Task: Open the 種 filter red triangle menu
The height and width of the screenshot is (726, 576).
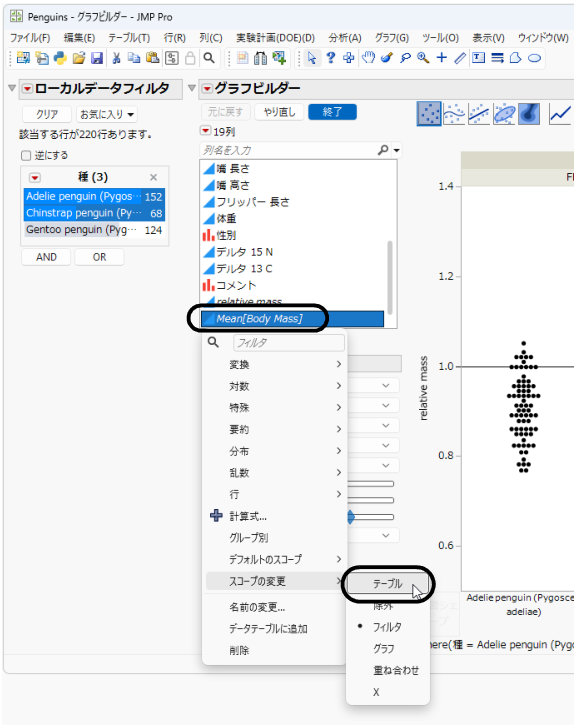Action: click(35, 178)
